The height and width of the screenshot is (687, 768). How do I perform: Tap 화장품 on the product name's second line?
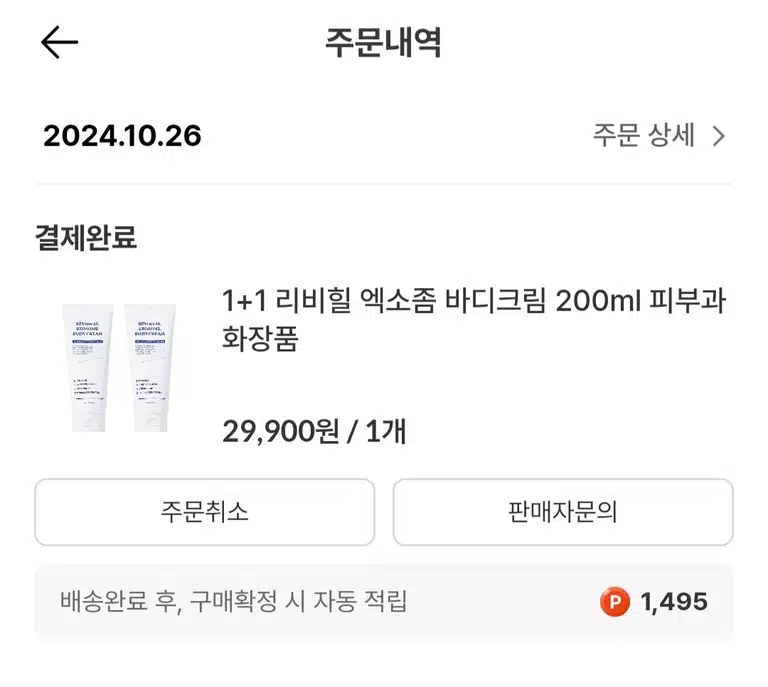[260, 338]
